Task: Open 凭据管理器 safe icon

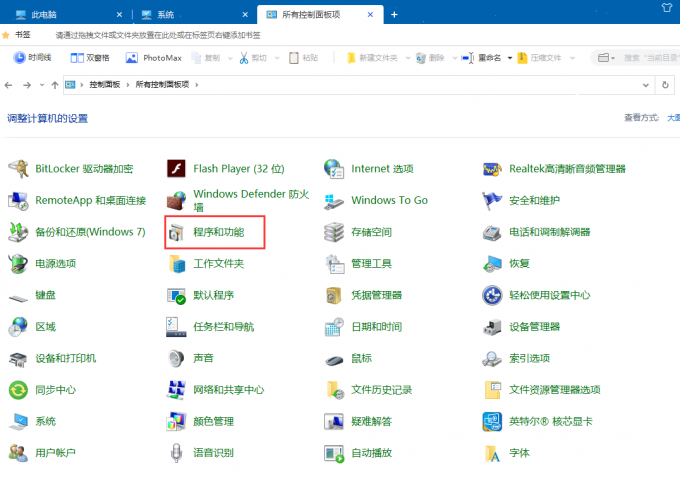Action: click(333, 295)
